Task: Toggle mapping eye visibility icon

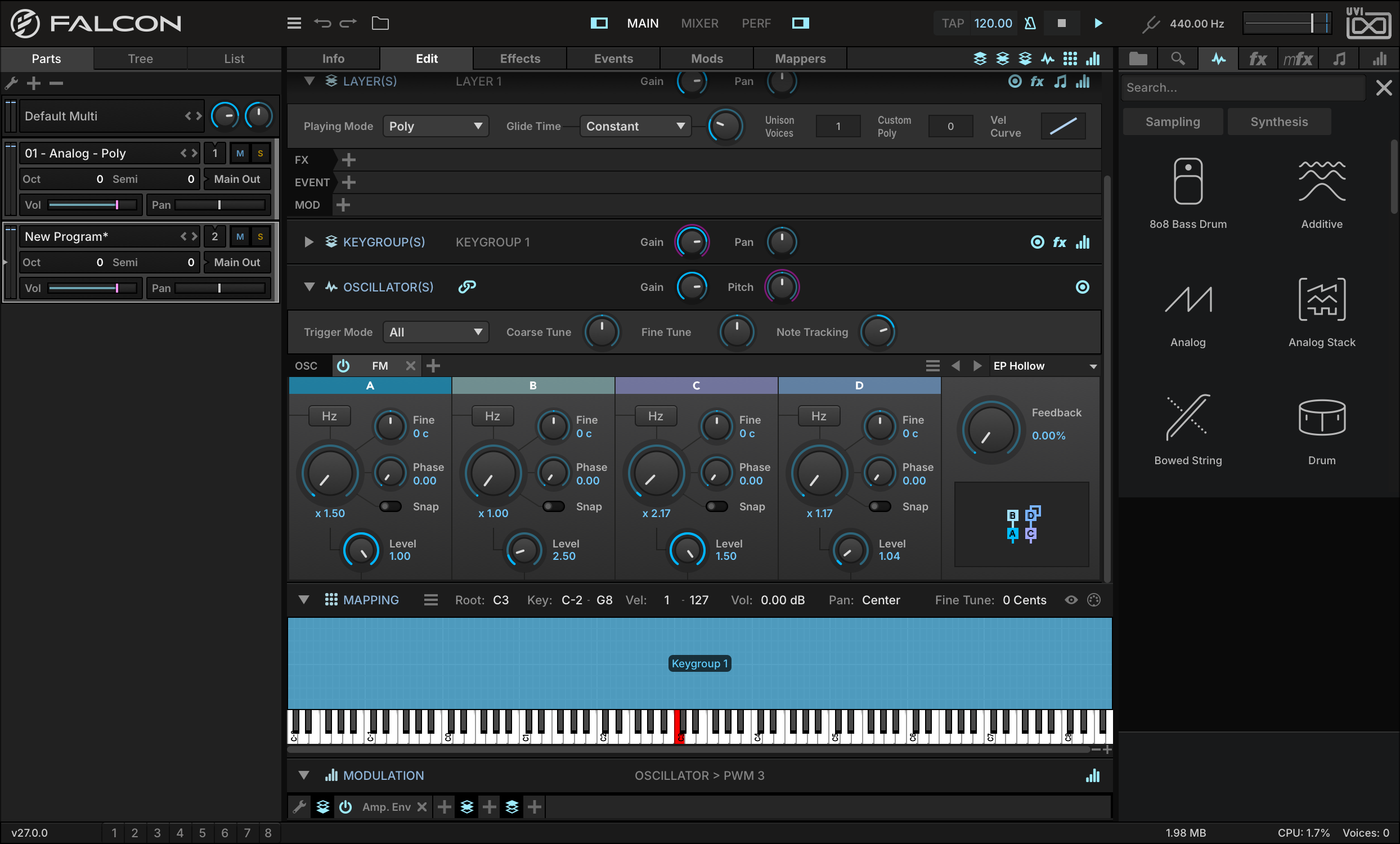Action: [x=1071, y=600]
